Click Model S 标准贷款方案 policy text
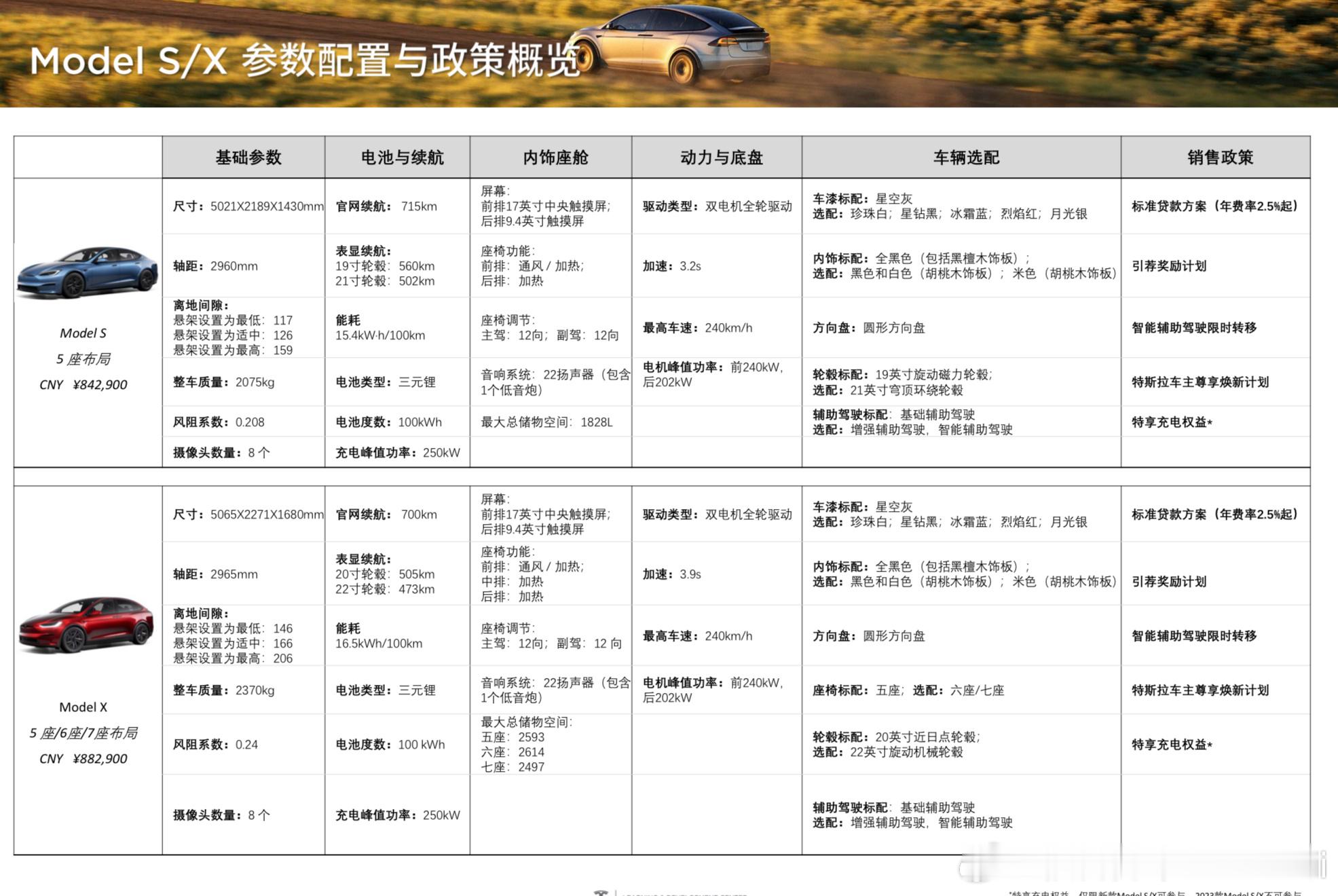 tap(1214, 206)
